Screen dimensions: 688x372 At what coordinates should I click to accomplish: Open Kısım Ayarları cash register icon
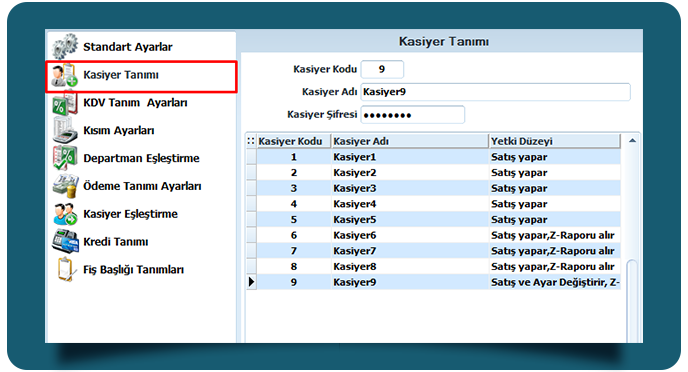coord(65,131)
